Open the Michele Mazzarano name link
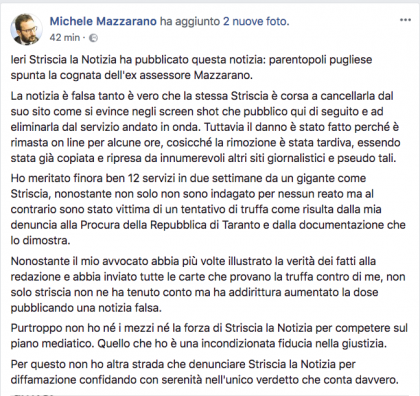 coord(103,21)
